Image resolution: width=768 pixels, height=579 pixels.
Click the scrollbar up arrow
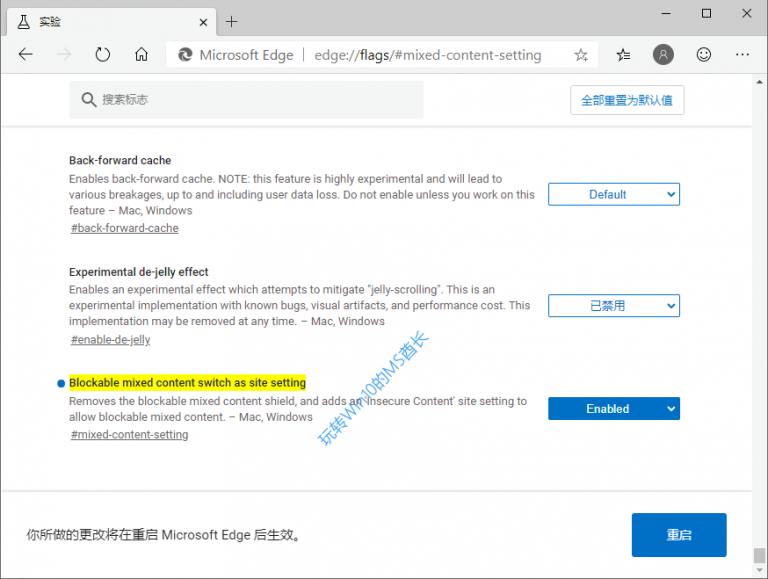click(759, 82)
